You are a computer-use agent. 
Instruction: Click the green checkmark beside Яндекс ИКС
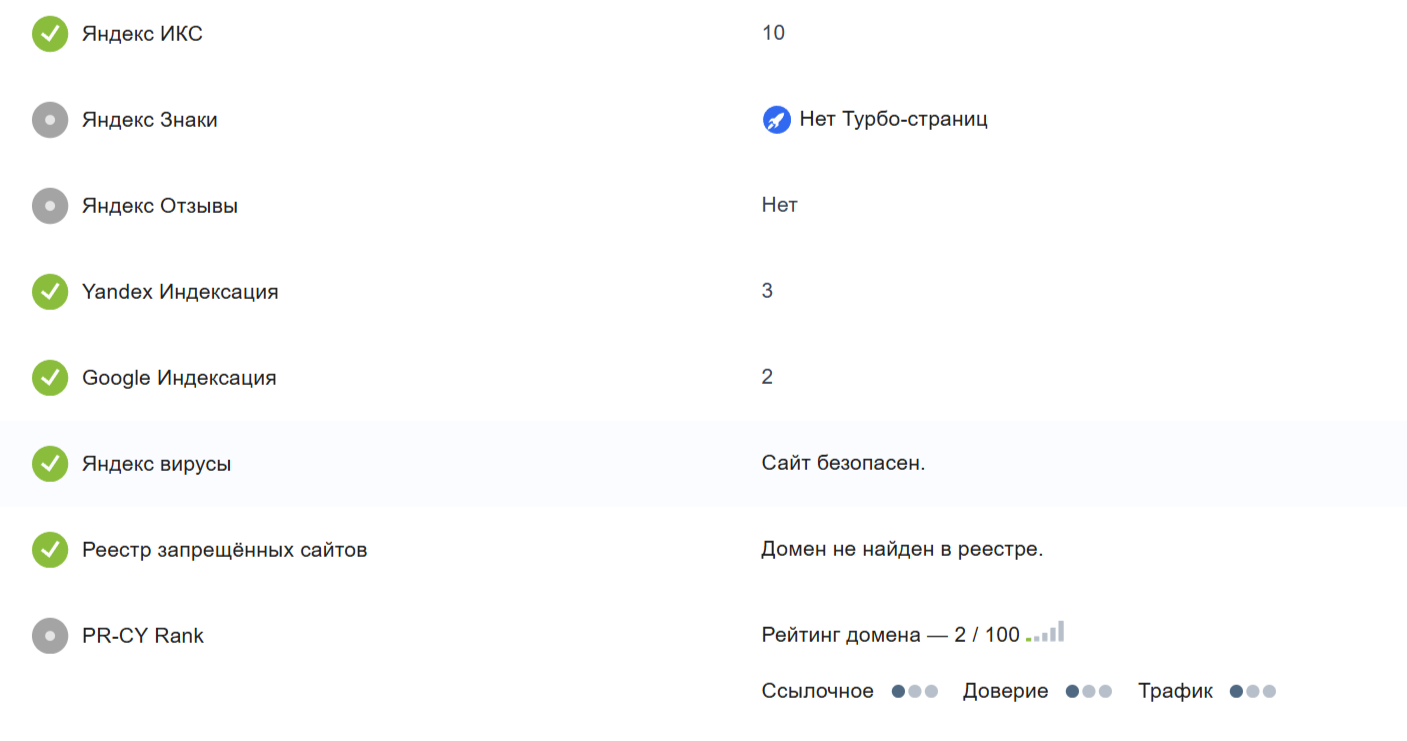[50, 34]
